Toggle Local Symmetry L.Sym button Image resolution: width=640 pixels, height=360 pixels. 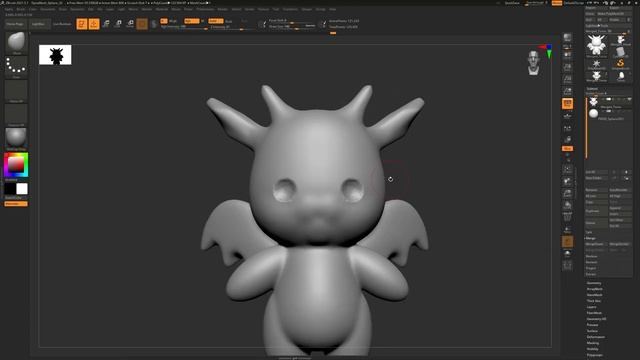coord(567,129)
